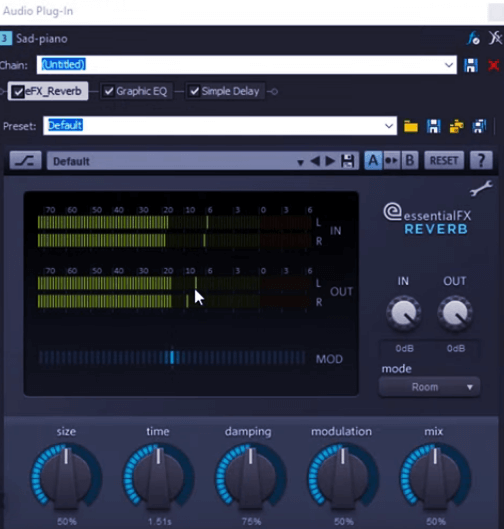Image resolution: width=504 pixels, height=529 pixels.
Task: Go to next reverb preset
Action: (x=330, y=161)
